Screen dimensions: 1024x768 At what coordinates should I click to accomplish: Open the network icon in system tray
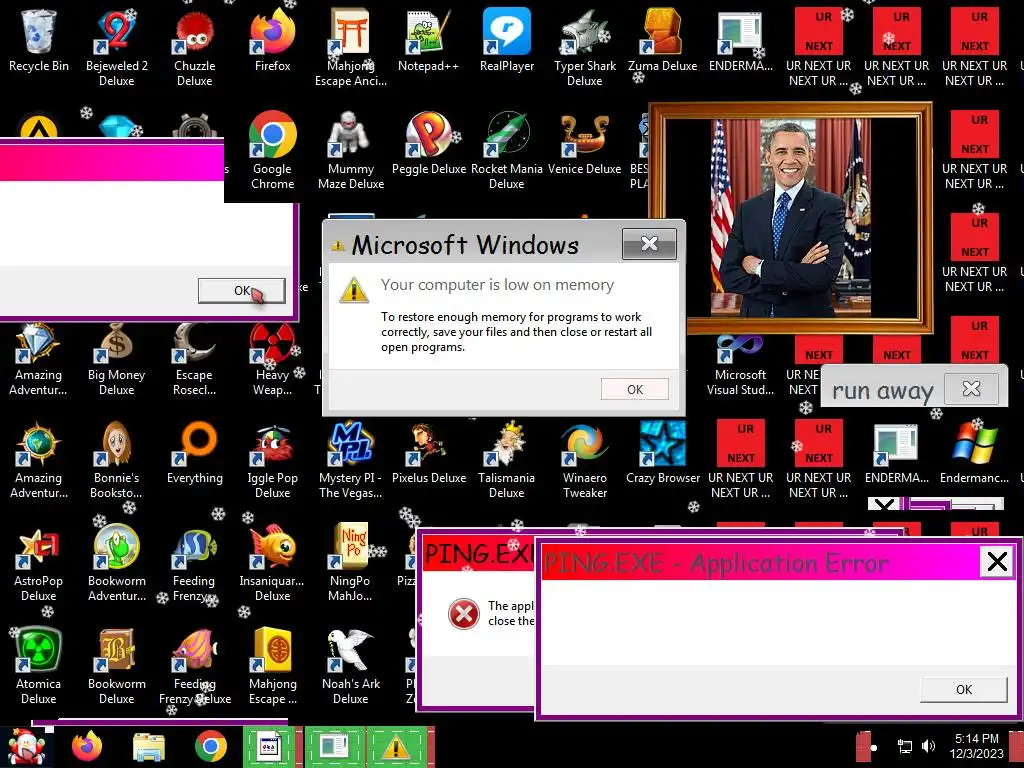click(x=904, y=746)
